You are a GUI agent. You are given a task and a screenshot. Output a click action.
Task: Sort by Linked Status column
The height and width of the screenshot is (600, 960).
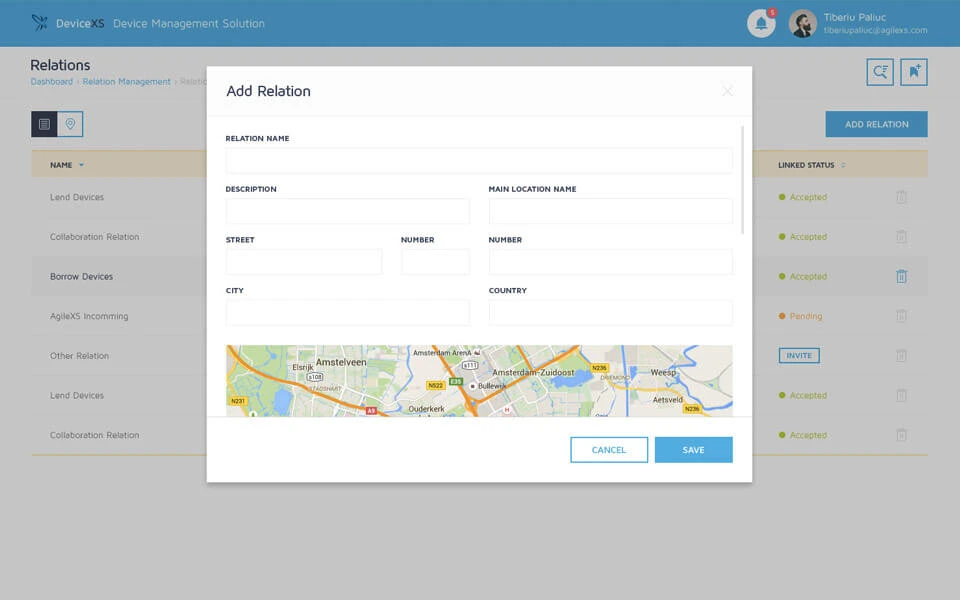[x=843, y=165]
